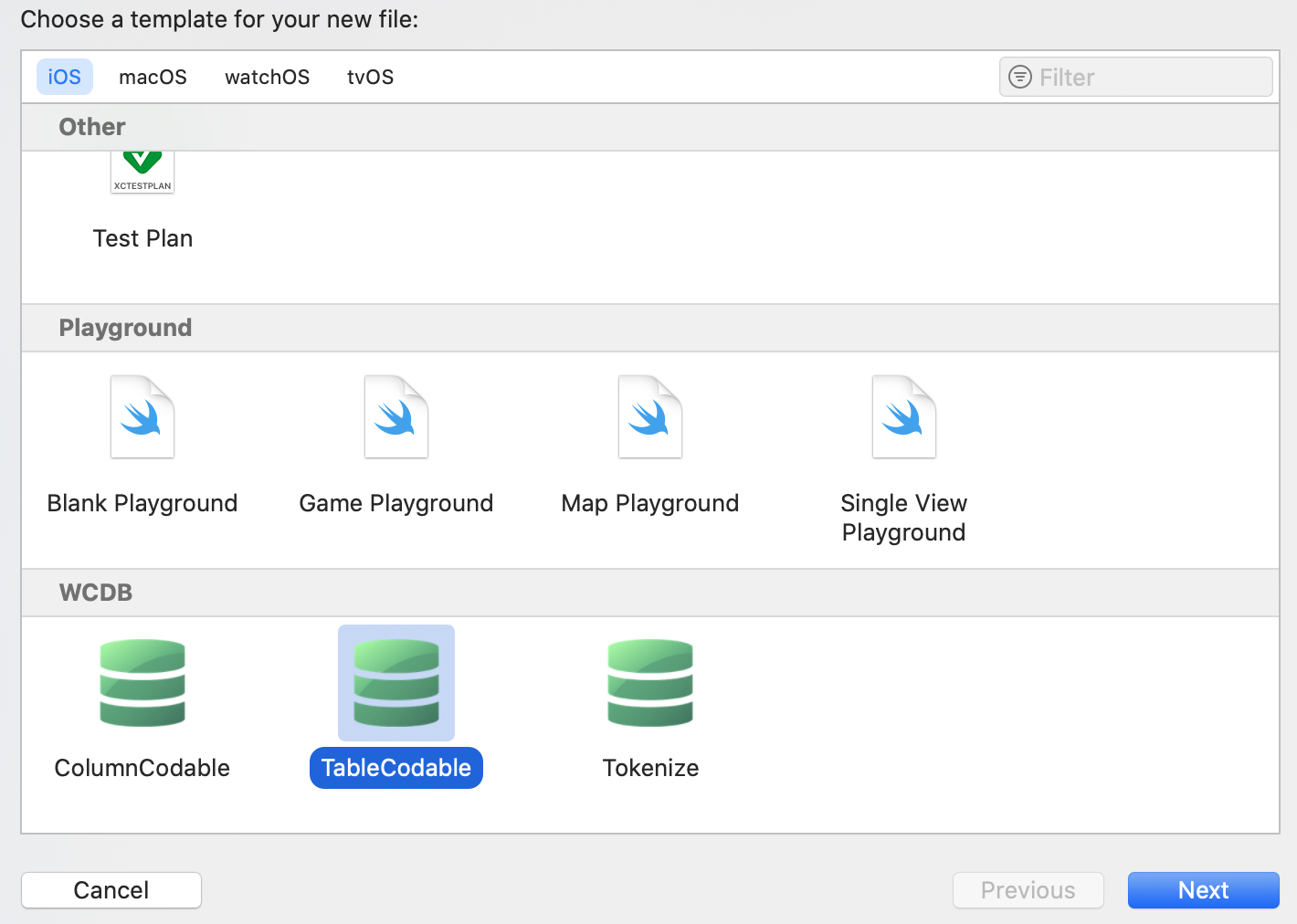Select the TableCodable database icon

(396, 683)
